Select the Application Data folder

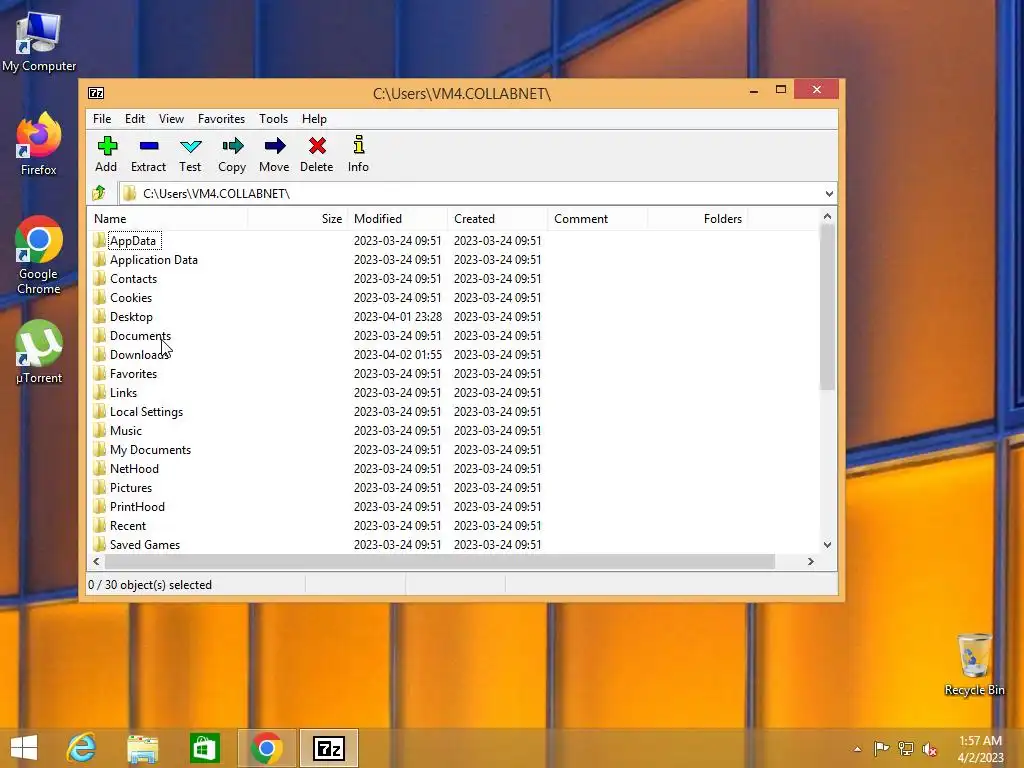(x=153, y=260)
